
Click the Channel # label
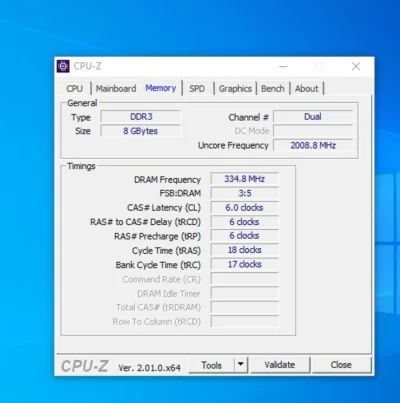coord(248,117)
